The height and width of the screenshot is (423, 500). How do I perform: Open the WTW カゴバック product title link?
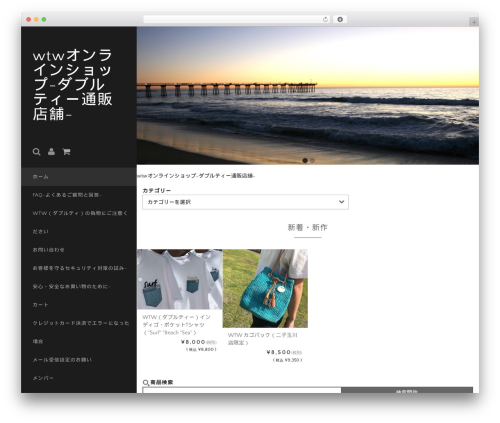[x=263, y=339]
